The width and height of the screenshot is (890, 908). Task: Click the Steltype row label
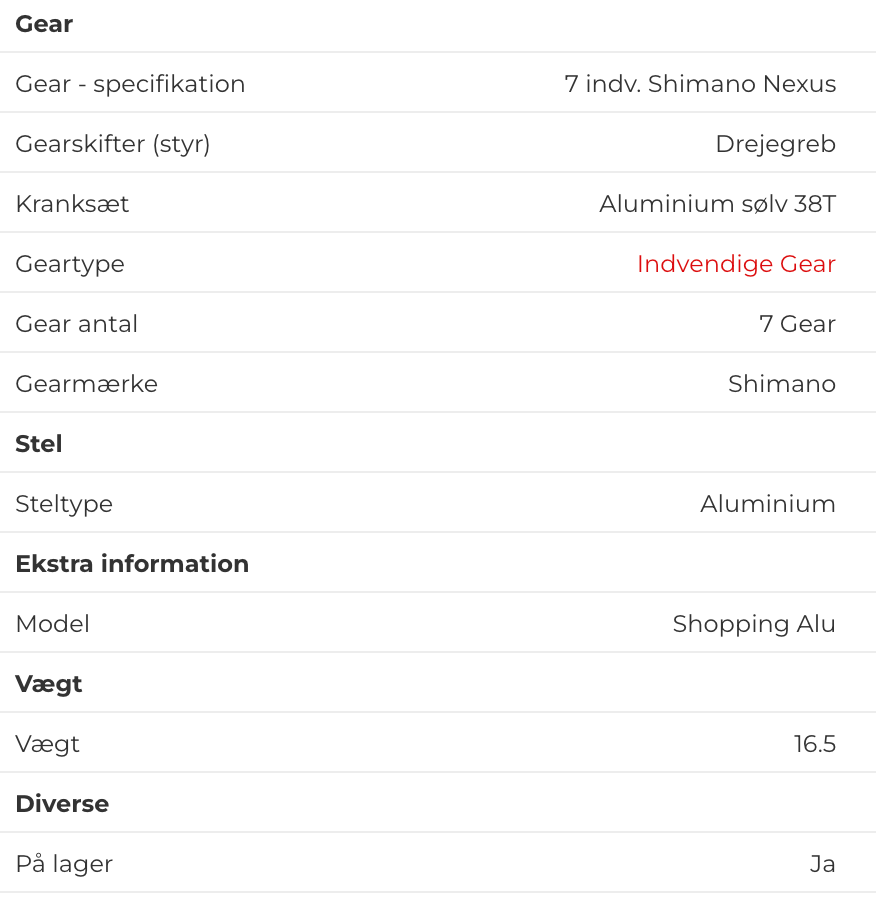point(64,504)
